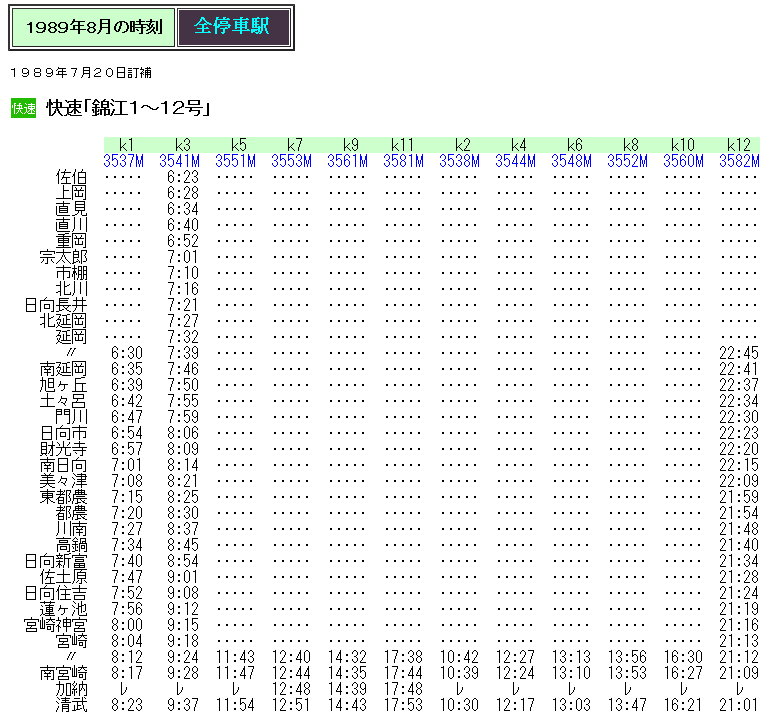The height and width of the screenshot is (712, 780).
Task: Click the 直見 station row label
Action: pos(71,209)
